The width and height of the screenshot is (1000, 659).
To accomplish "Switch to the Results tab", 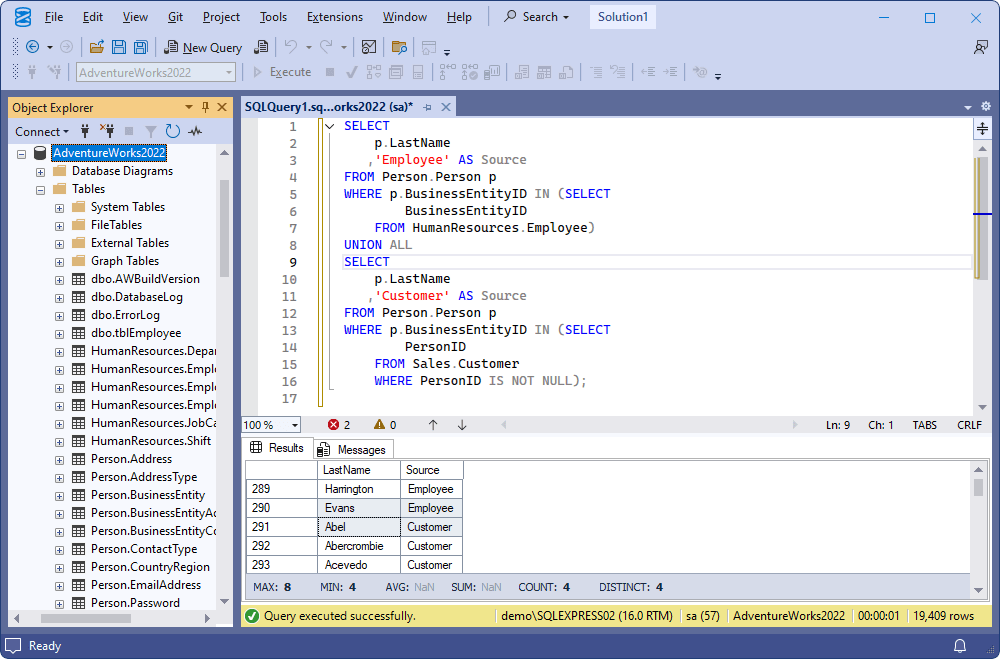I will pyautogui.click(x=277, y=448).
